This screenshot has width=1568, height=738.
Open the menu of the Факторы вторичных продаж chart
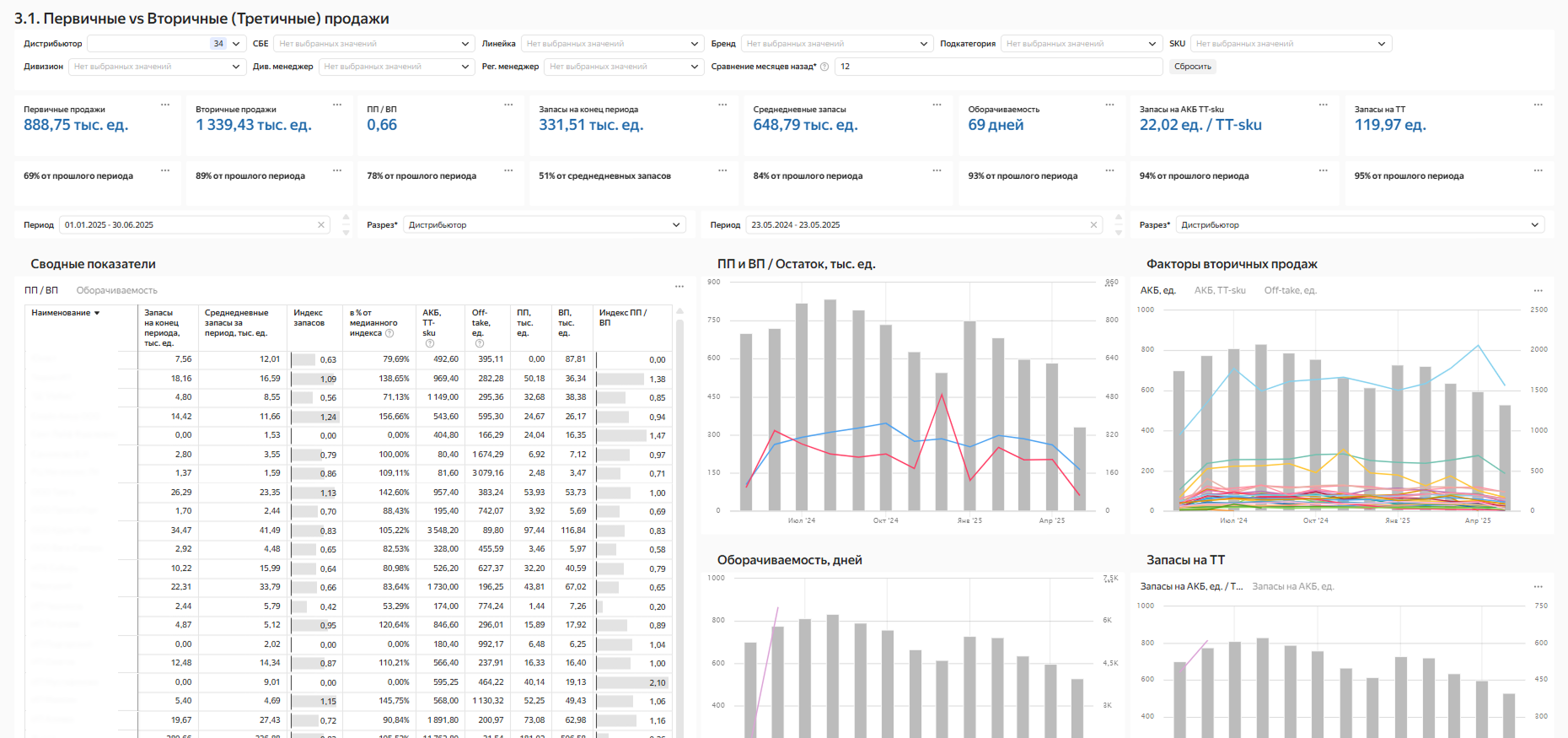point(1538,290)
